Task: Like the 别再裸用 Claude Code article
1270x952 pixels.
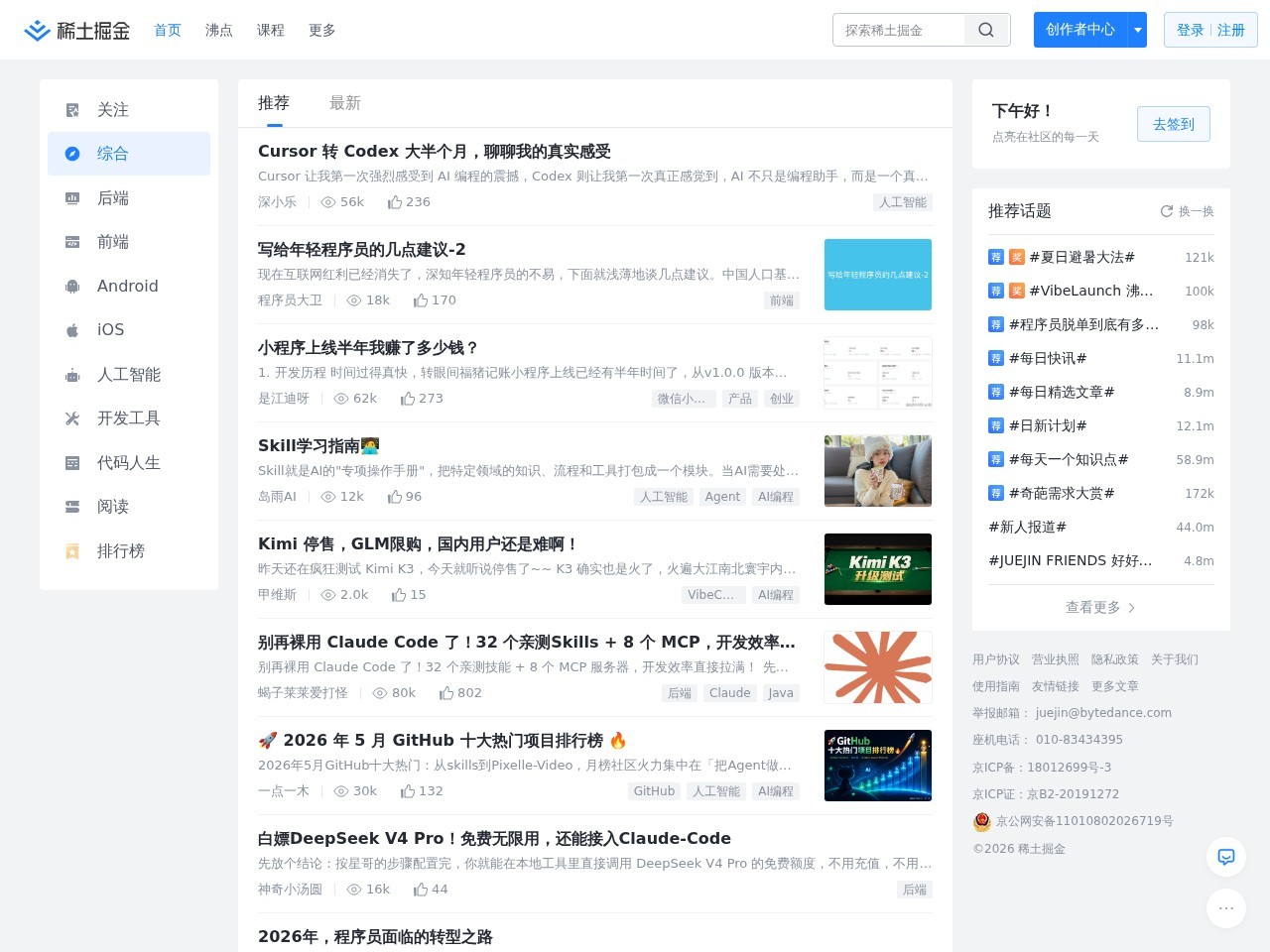Action: pyautogui.click(x=446, y=693)
